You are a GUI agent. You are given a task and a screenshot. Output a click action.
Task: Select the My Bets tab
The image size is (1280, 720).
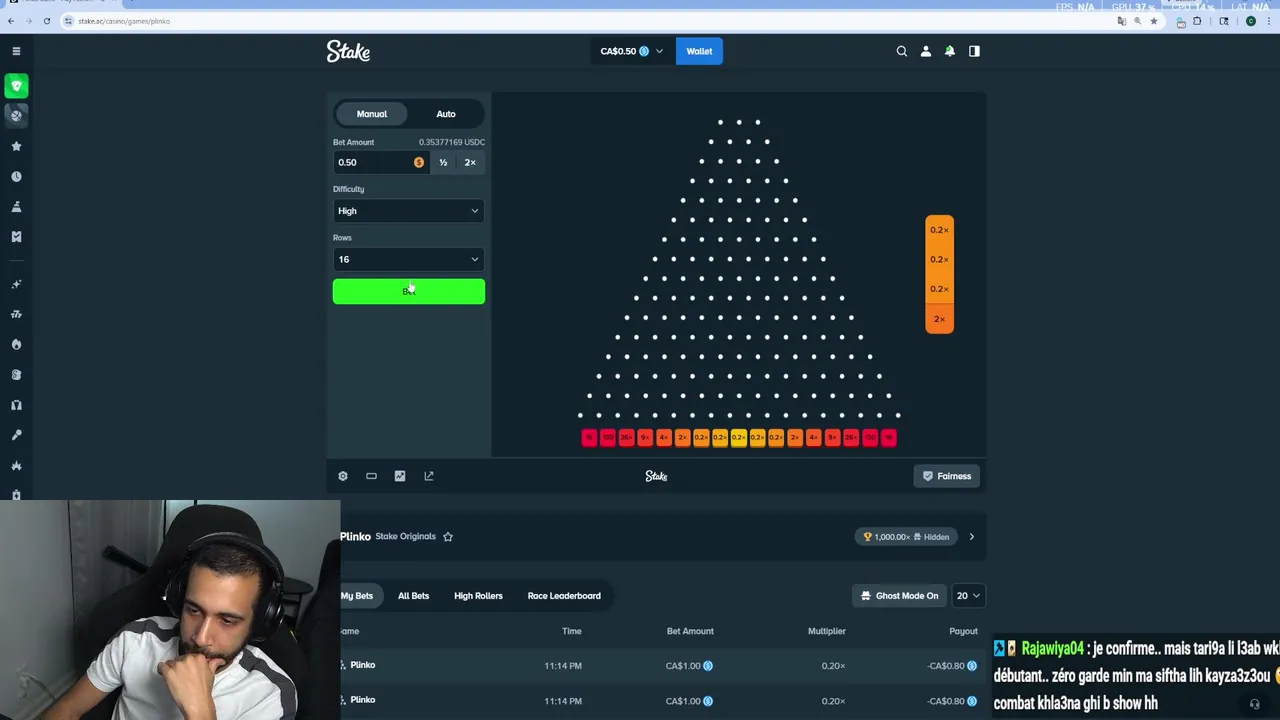[357, 596]
